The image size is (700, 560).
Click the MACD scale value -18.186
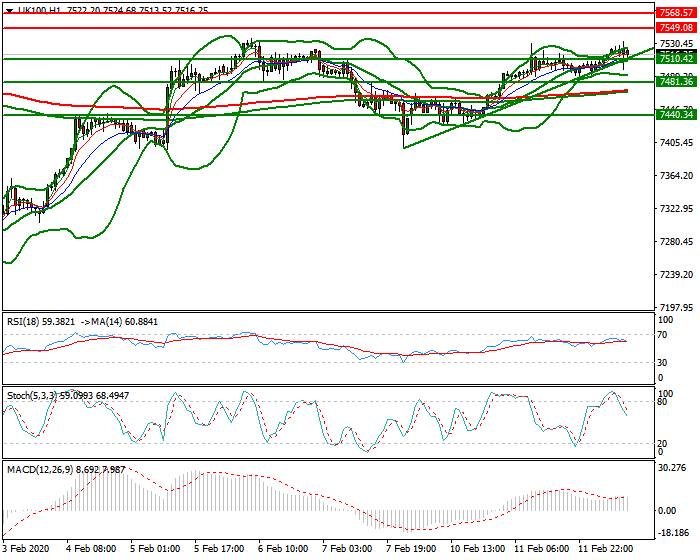point(672,533)
